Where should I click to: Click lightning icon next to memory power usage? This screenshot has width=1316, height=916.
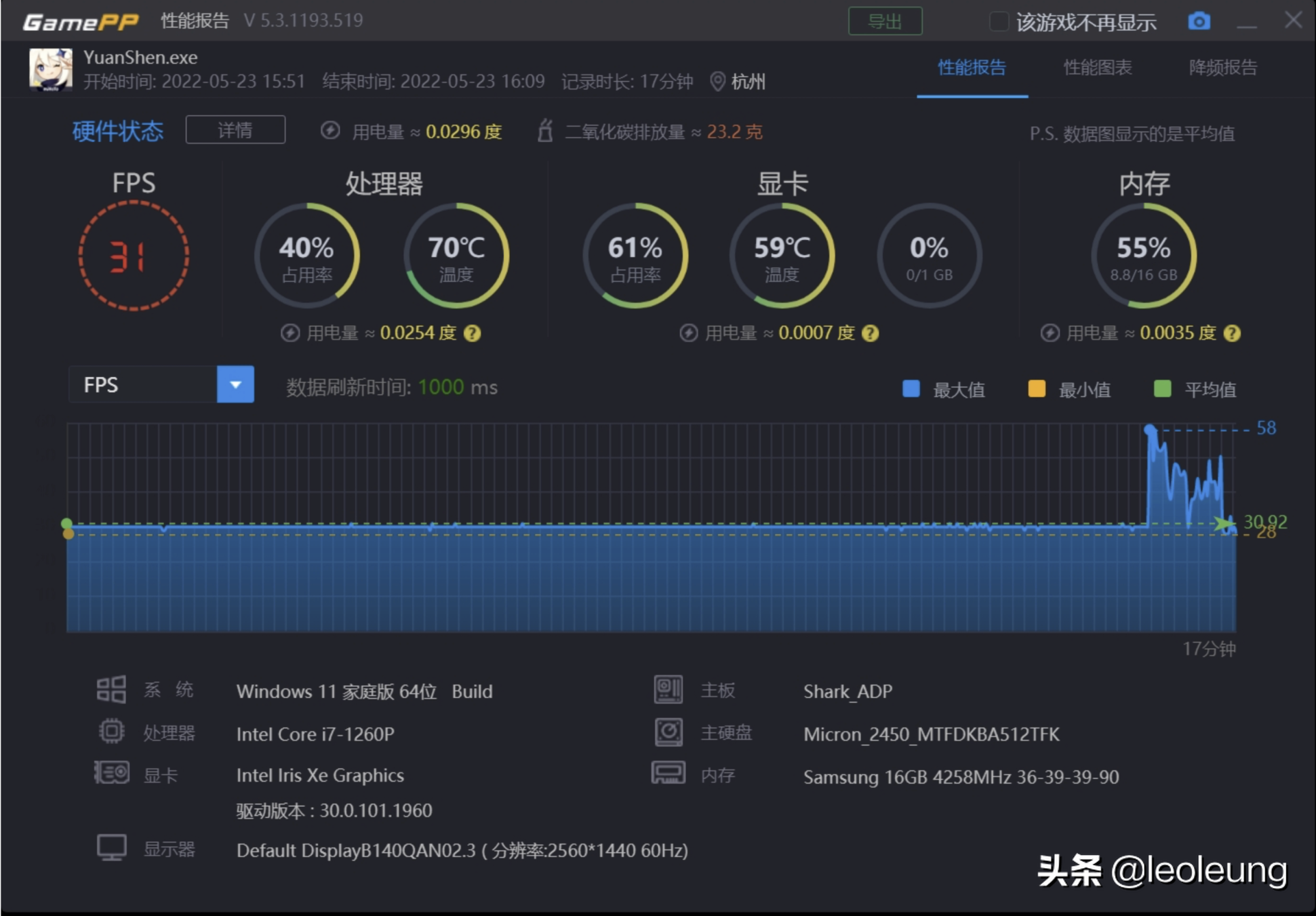(1050, 333)
